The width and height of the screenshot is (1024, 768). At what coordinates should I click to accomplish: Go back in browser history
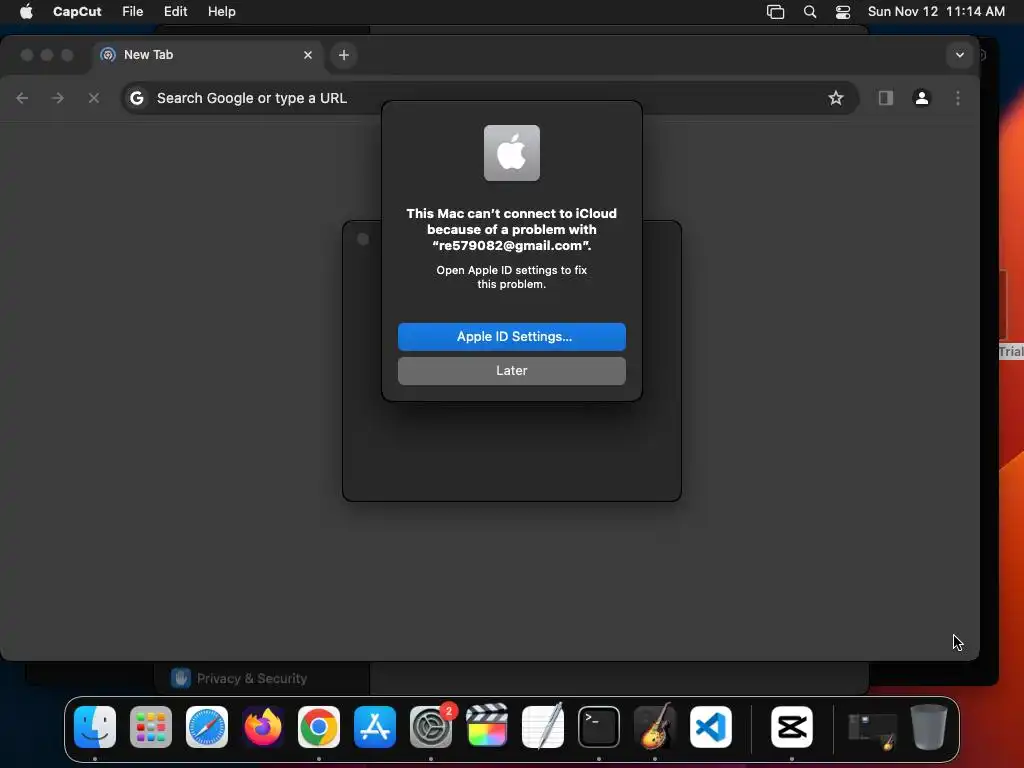tap(22, 98)
